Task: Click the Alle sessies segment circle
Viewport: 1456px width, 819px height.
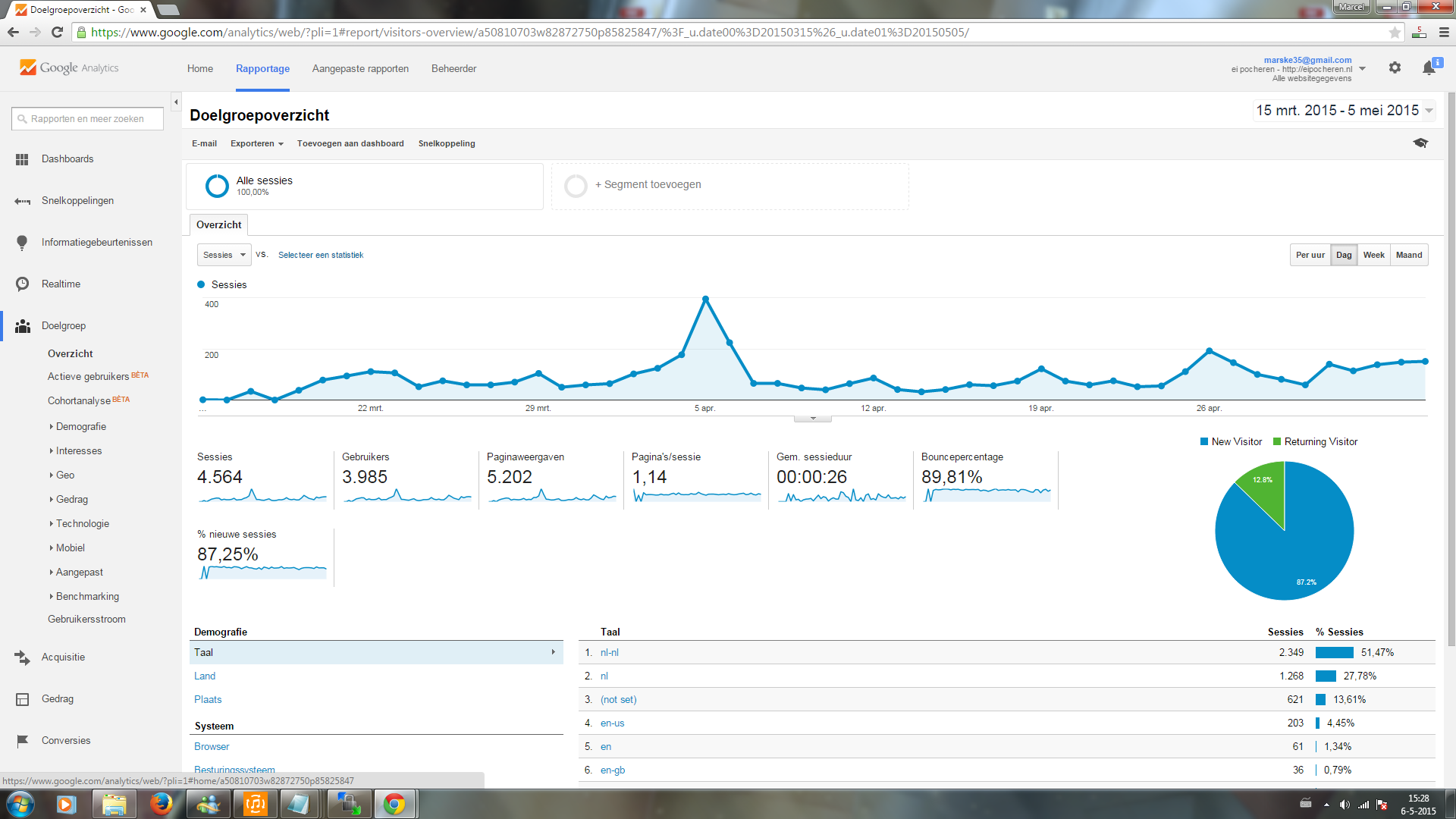Action: [217, 186]
